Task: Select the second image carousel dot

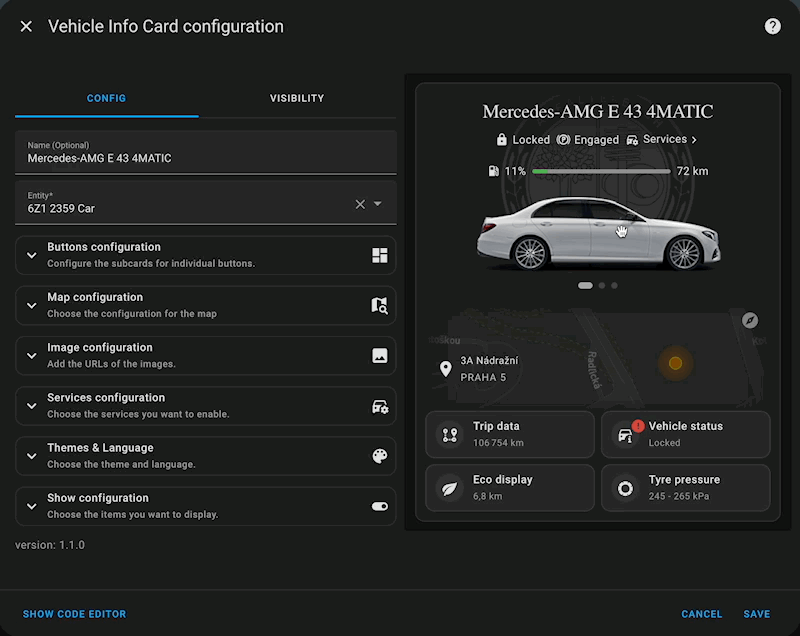Action: tap(602, 286)
